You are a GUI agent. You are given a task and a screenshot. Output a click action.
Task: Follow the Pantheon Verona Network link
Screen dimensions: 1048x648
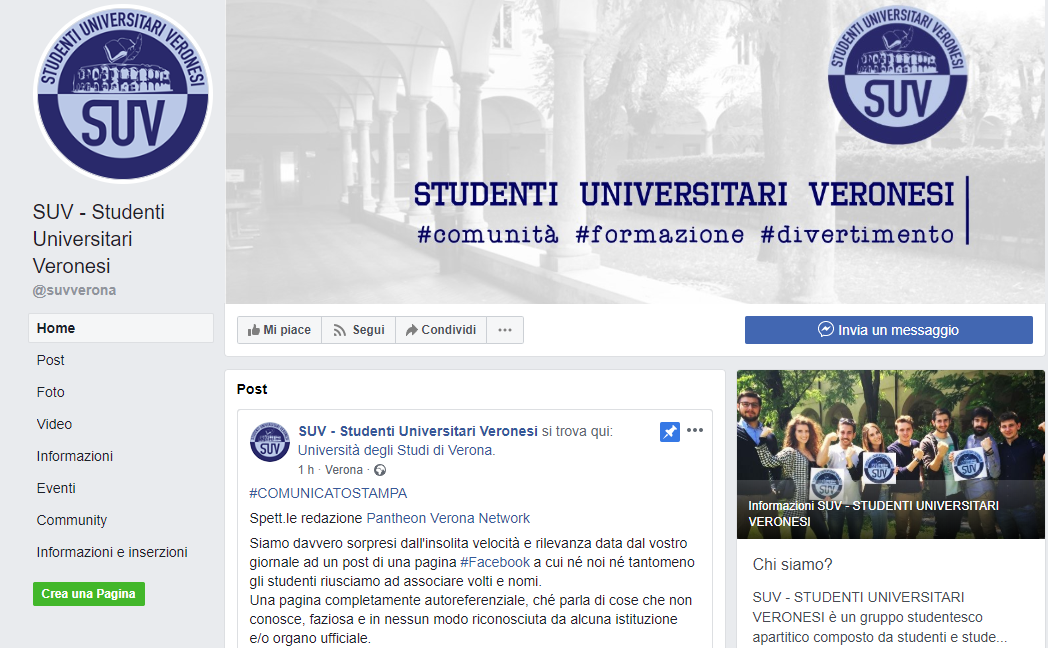tap(448, 518)
